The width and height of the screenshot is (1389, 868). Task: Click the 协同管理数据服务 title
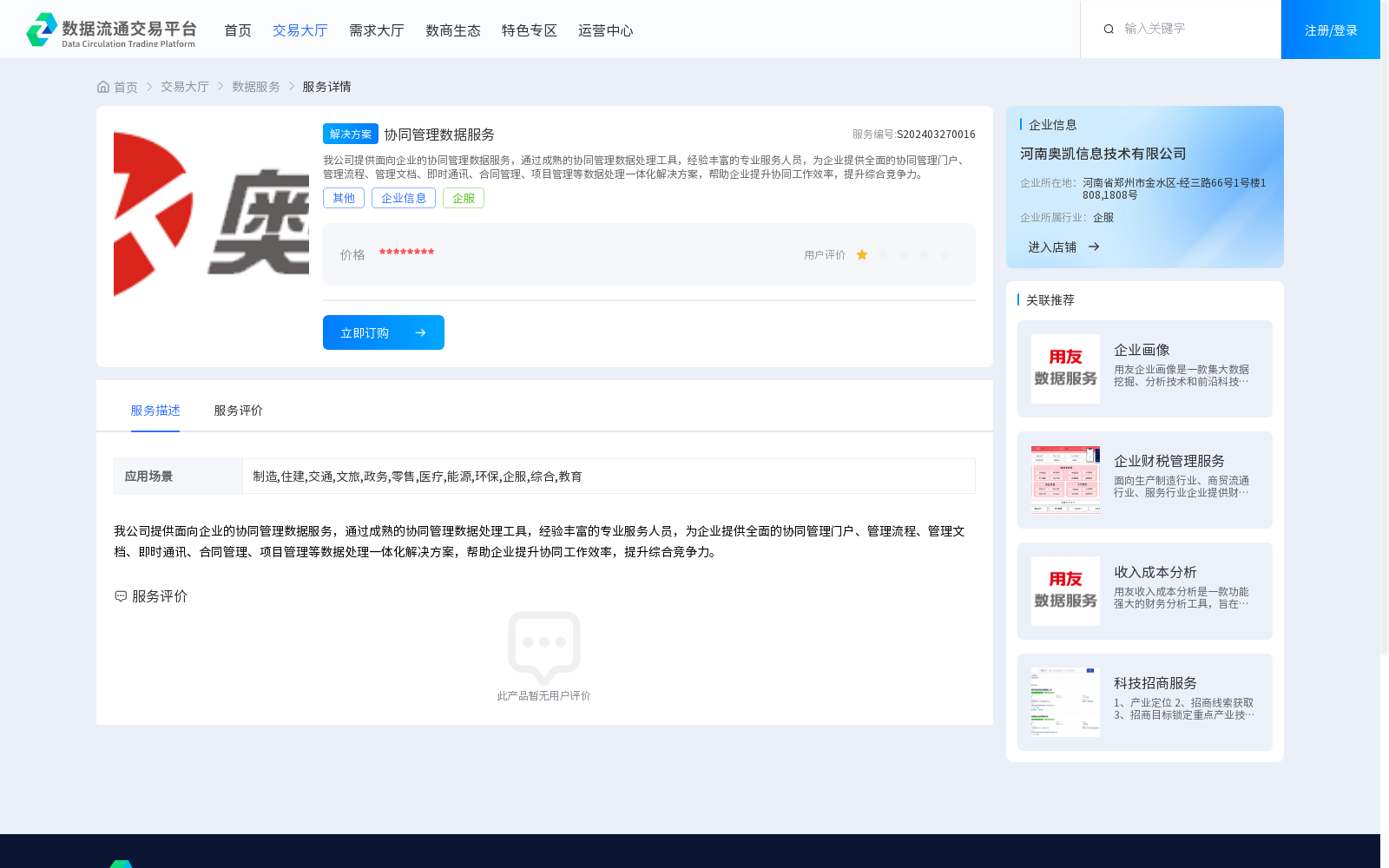point(439,135)
